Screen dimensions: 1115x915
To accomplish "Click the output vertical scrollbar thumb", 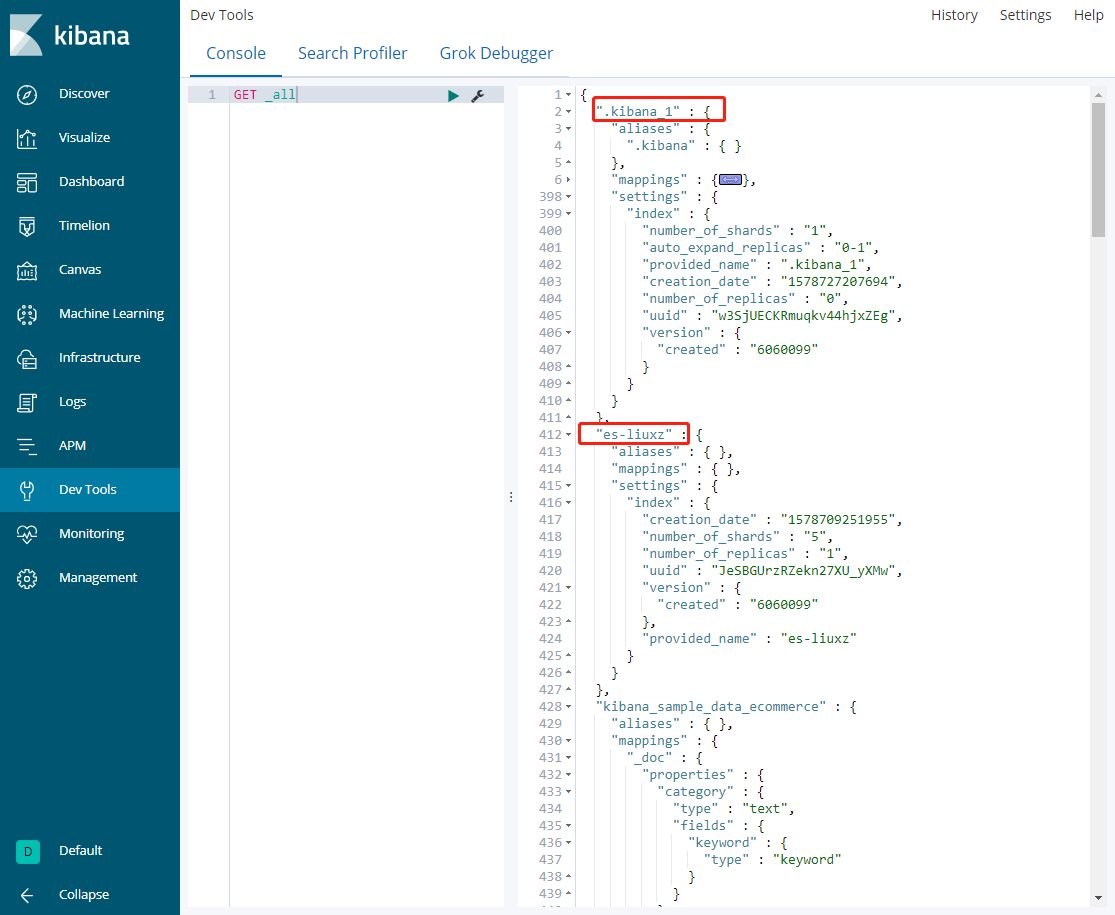I will pyautogui.click(x=1098, y=170).
